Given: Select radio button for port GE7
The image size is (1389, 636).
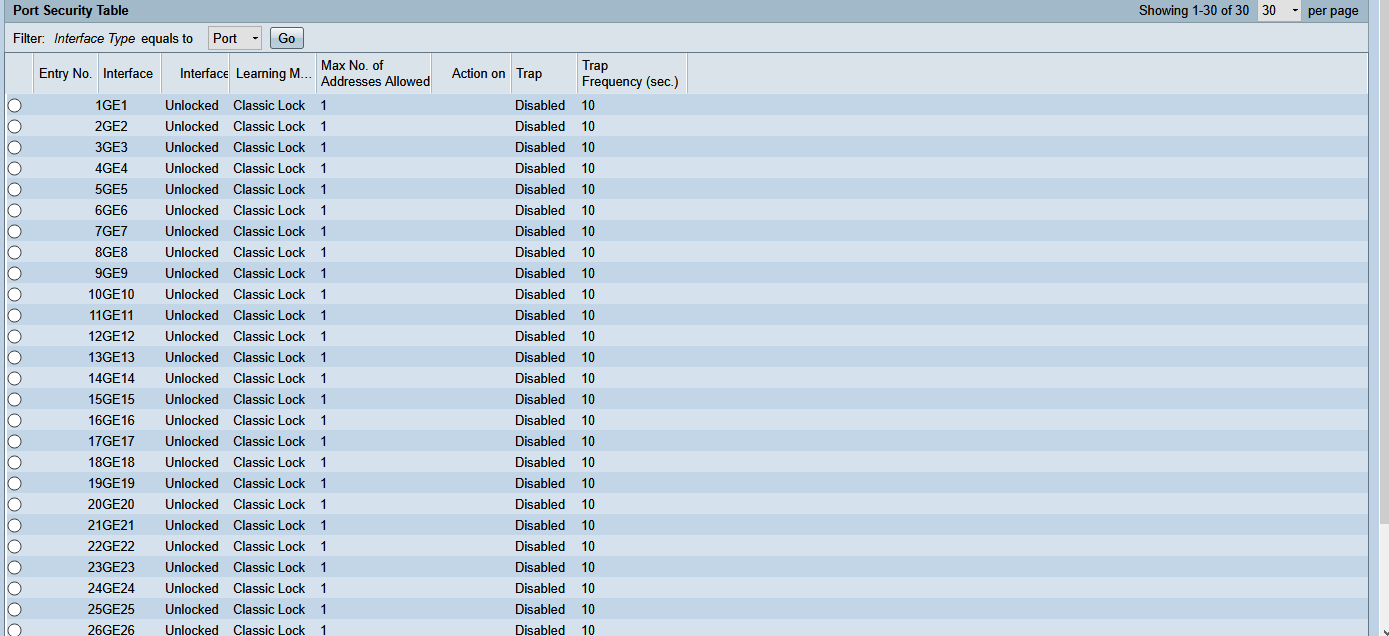Looking at the screenshot, I should (x=14, y=232).
